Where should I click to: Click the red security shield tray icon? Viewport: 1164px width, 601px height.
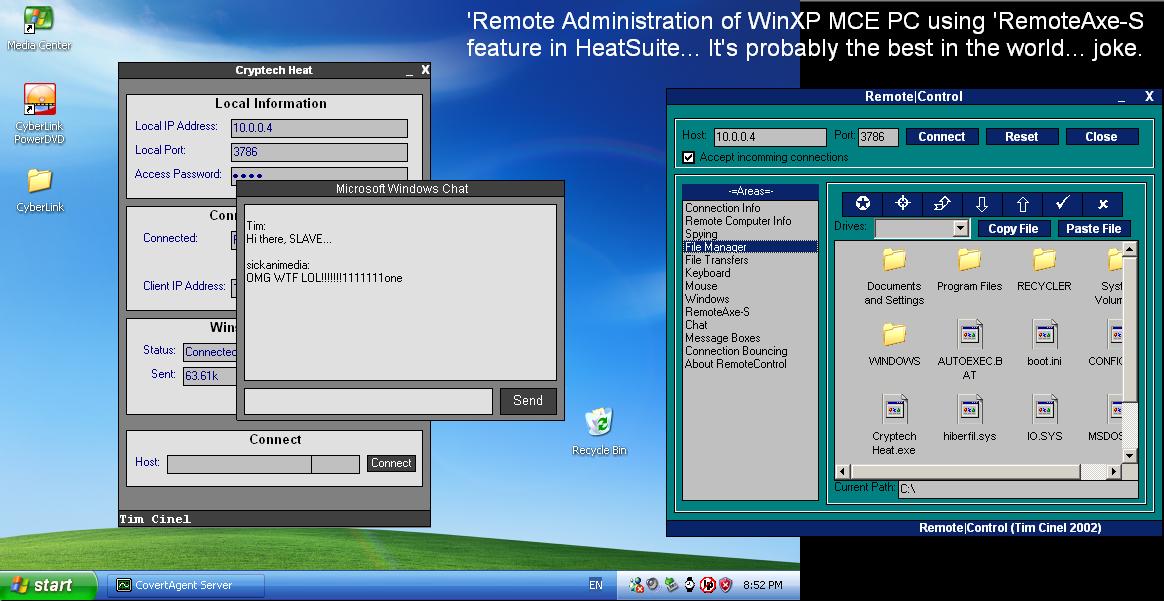point(726,585)
